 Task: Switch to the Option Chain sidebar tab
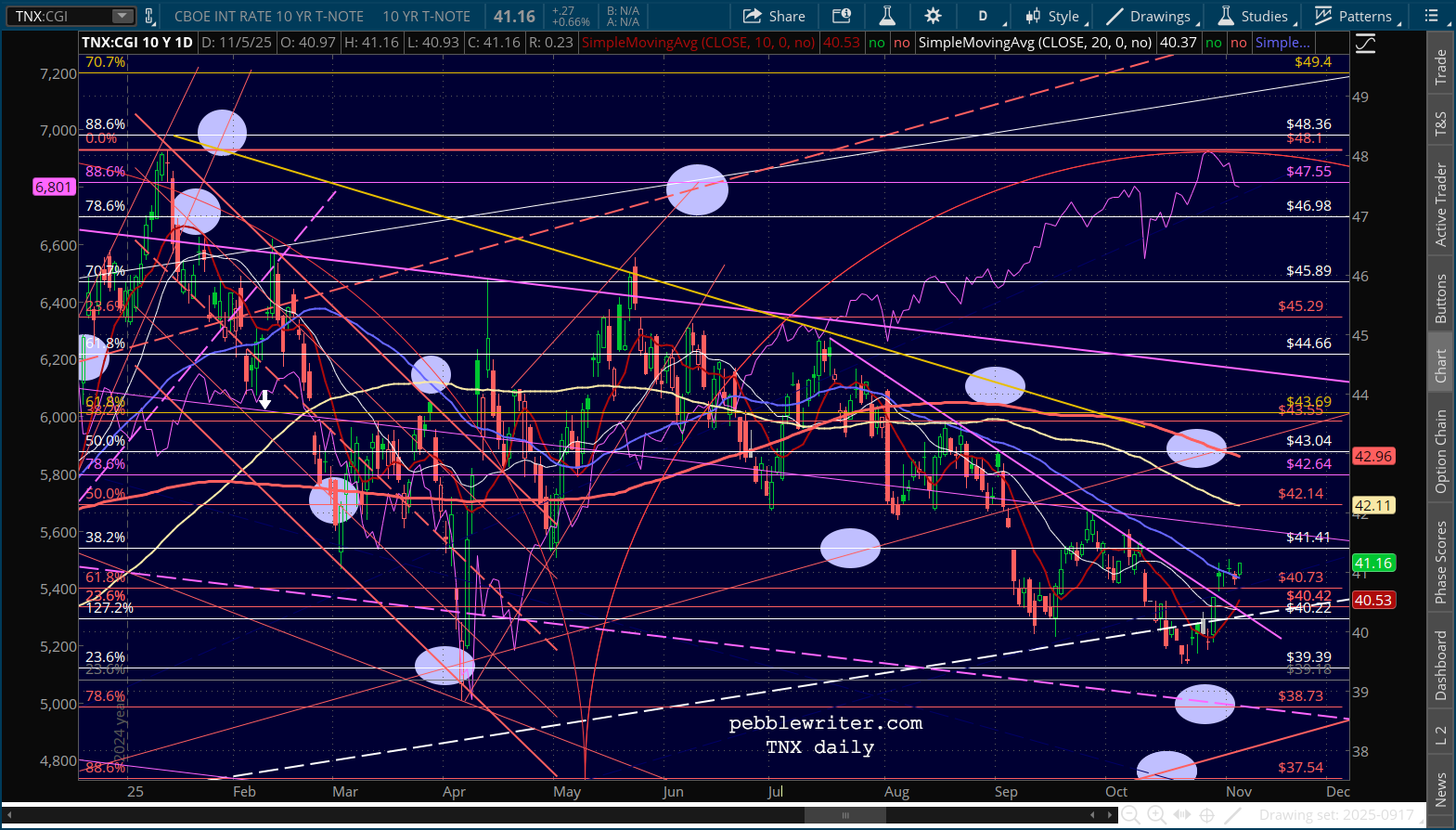coord(1441,451)
